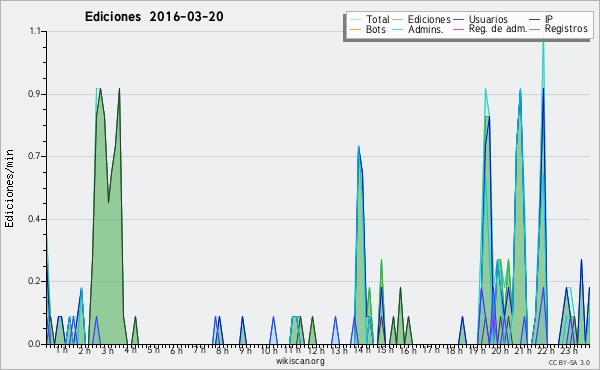
Task: Click the '8 h' x-axis label
Action: 222,350
